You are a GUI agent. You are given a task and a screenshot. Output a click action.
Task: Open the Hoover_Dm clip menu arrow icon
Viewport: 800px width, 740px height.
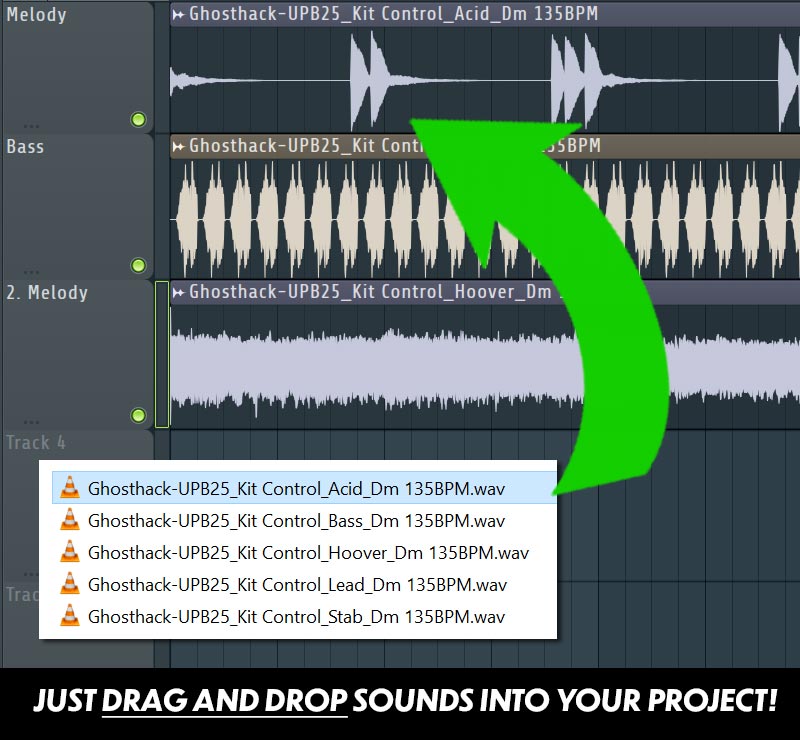[178, 293]
